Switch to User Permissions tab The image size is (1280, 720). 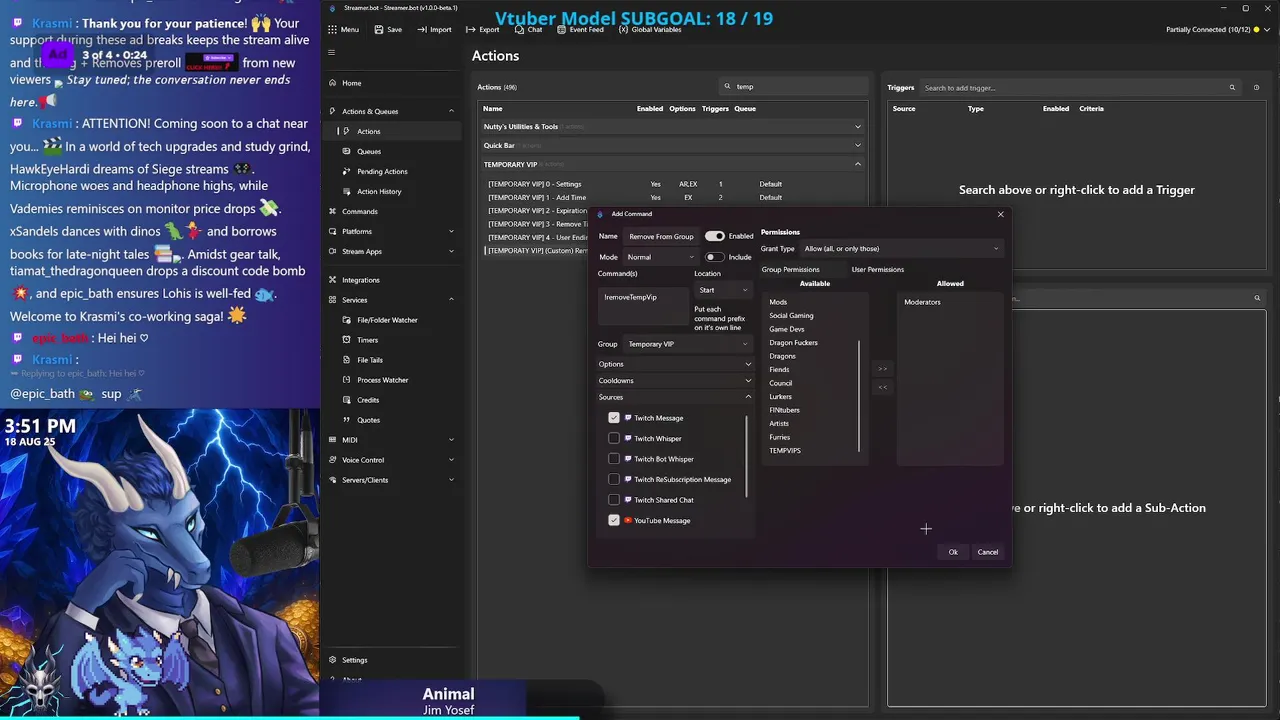coord(877,269)
